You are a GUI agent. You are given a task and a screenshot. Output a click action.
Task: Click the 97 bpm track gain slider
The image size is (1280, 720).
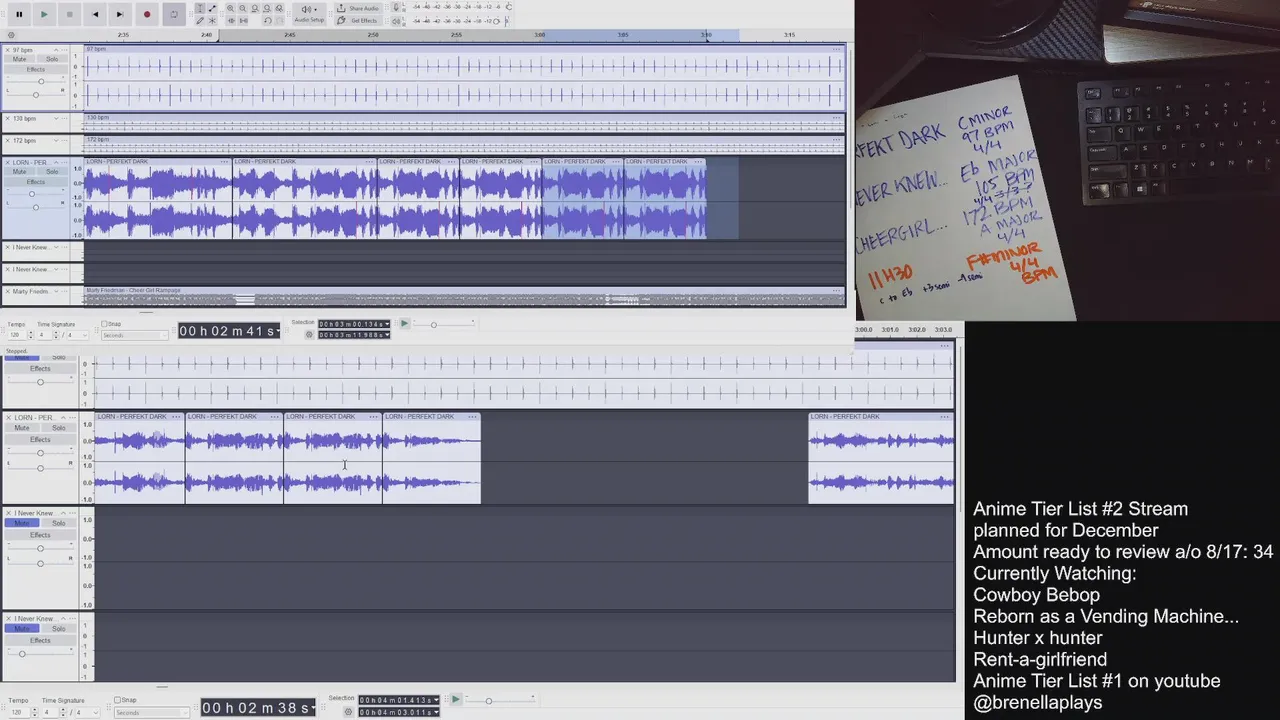(x=39, y=82)
